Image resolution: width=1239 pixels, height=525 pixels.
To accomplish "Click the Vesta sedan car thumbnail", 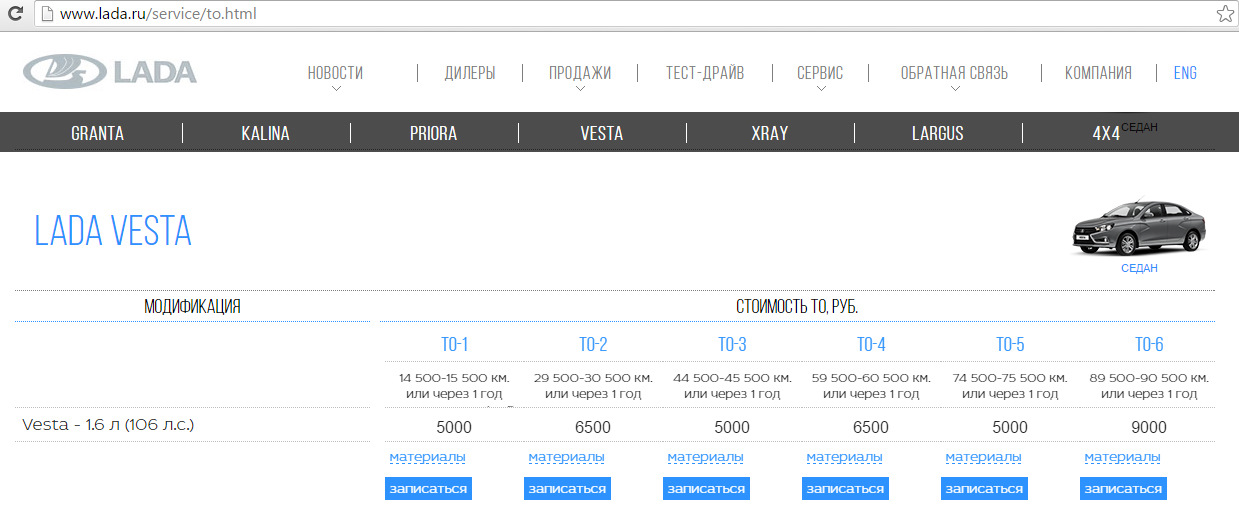I will tap(1138, 229).
